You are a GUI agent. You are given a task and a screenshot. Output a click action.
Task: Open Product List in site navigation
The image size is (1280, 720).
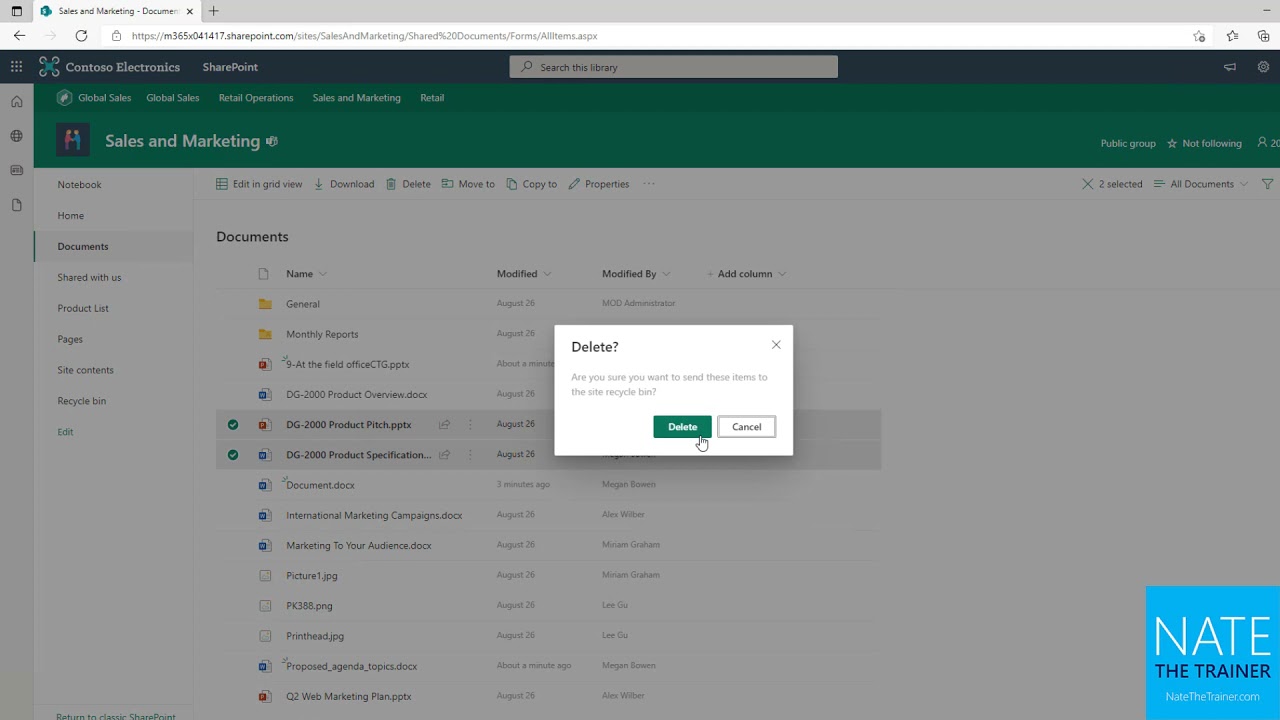coord(83,308)
